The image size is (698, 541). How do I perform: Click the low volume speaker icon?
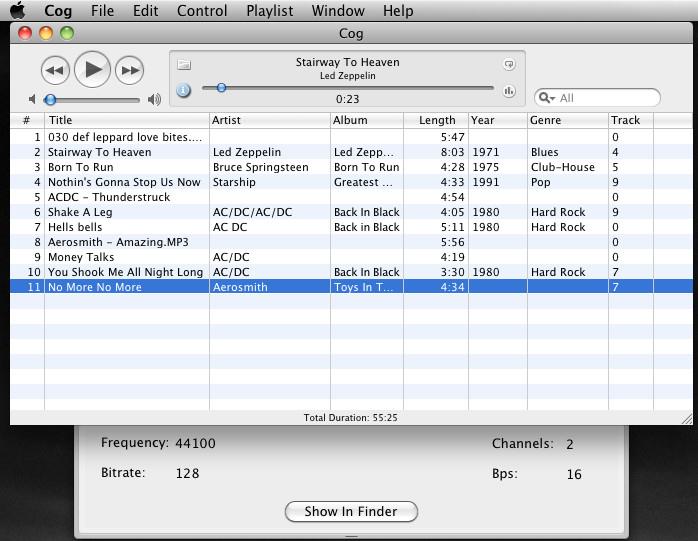pos(33,99)
